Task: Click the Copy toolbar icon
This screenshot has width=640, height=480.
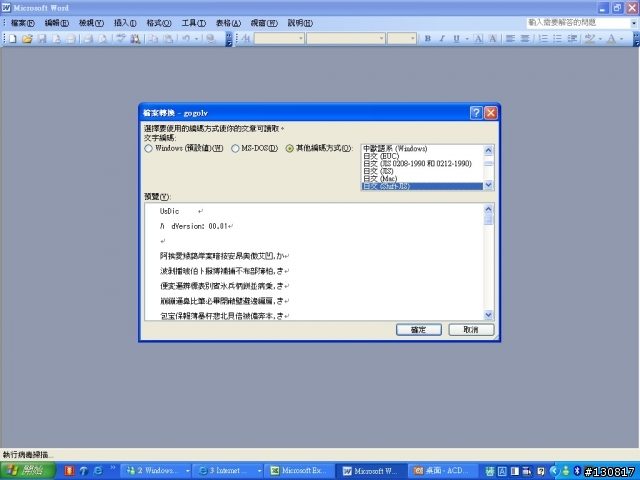Action: [153, 39]
